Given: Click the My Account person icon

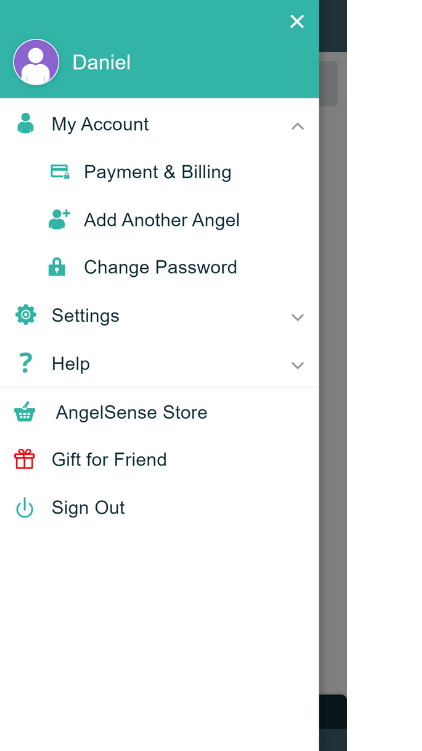Looking at the screenshot, I should (x=25, y=124).
